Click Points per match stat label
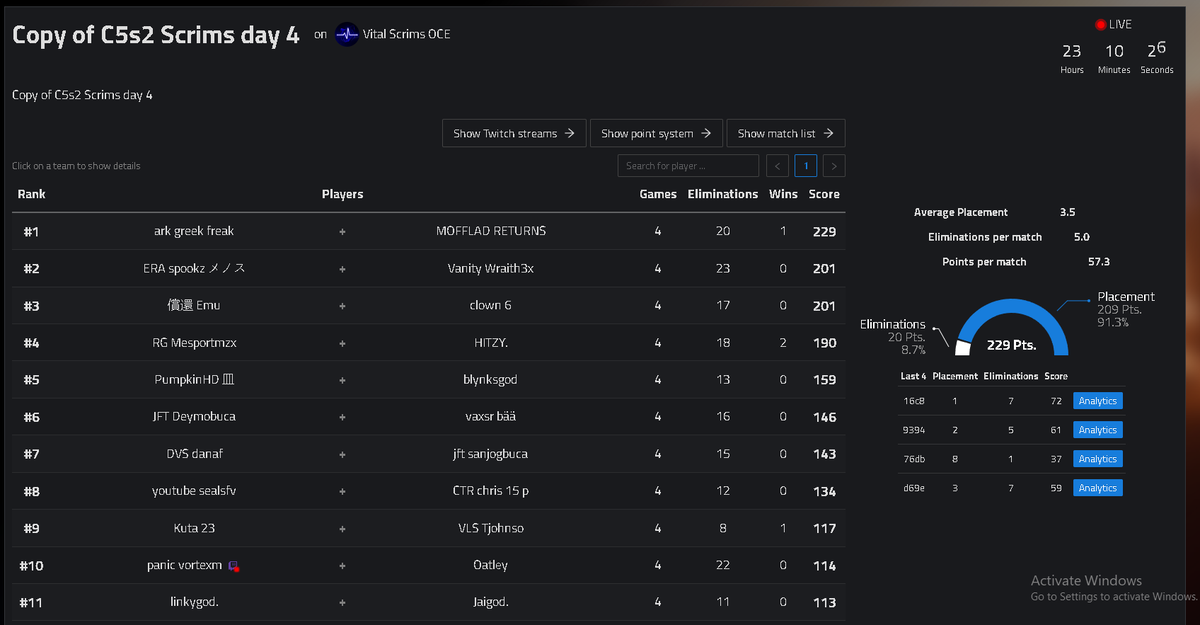 pos(984,261)
